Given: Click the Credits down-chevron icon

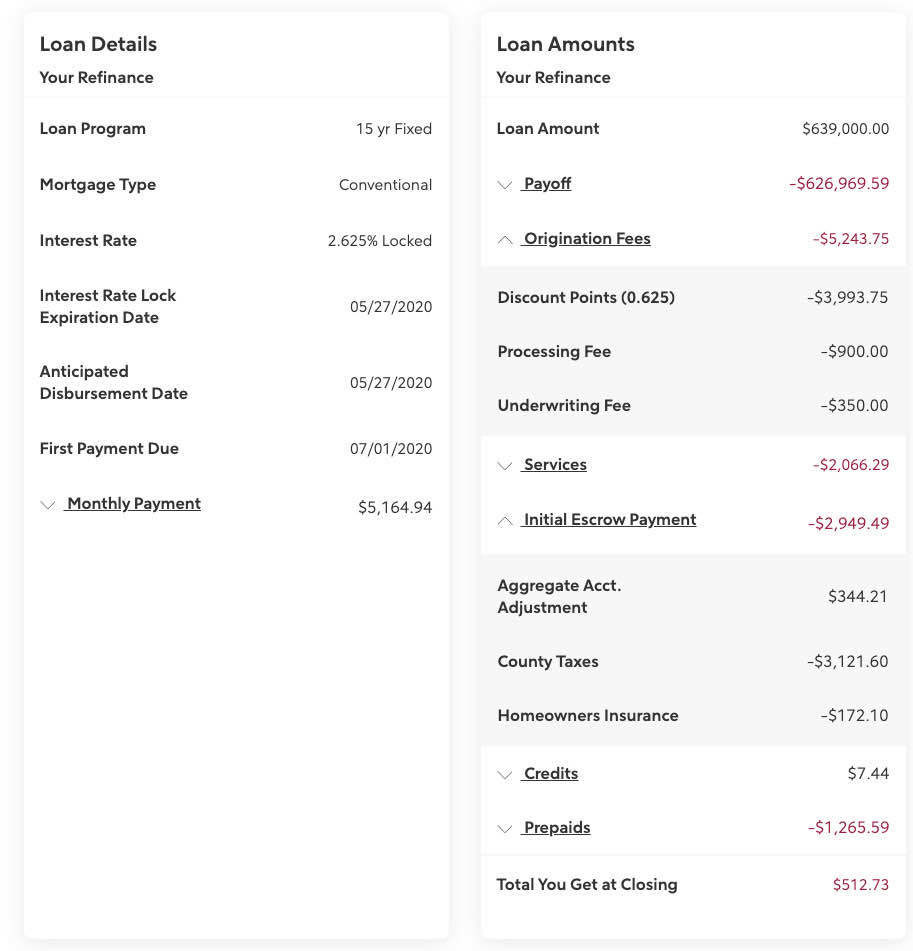Looking at the screenshot, I should tap(506, 774).
